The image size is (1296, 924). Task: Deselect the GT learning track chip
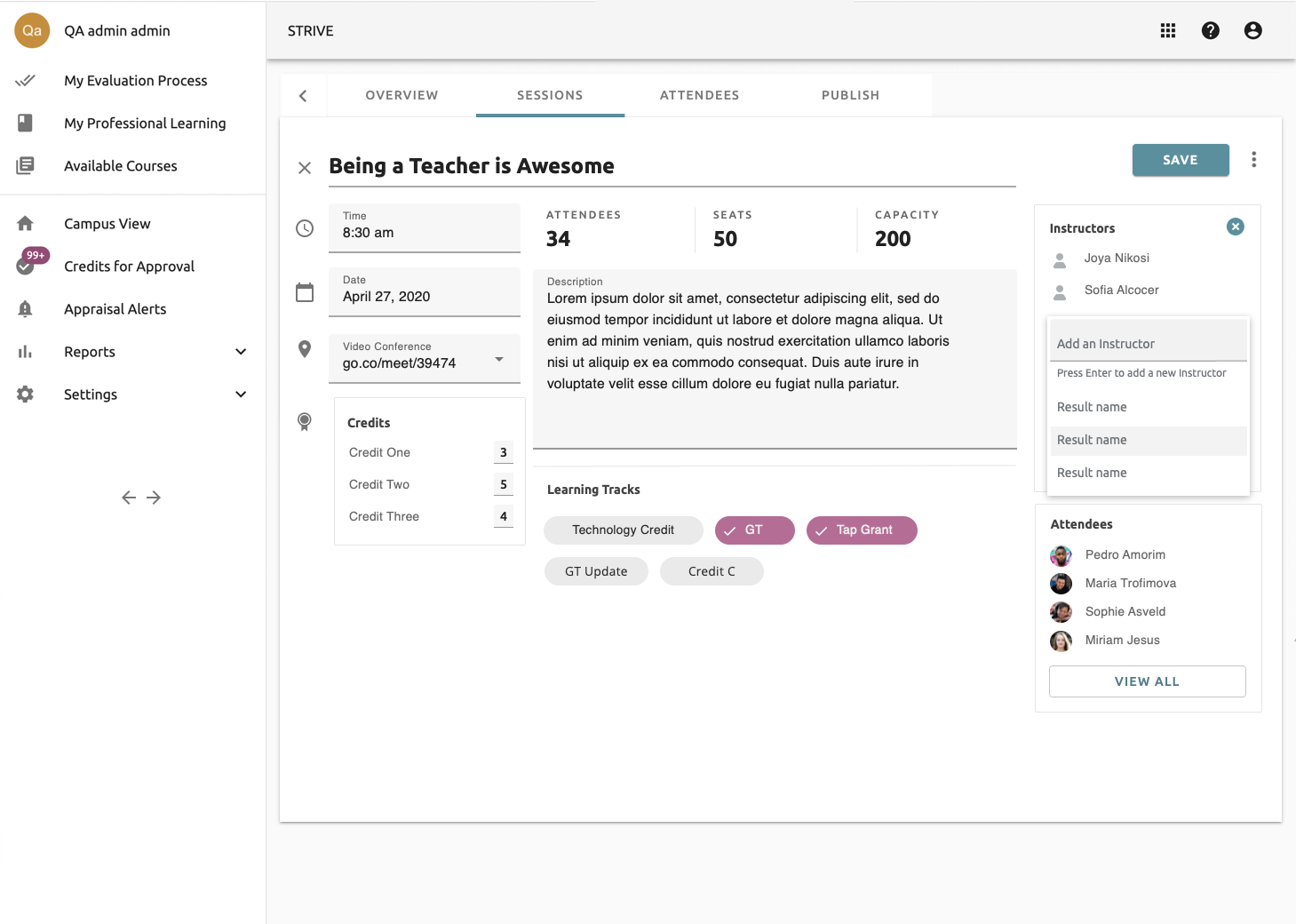coord(754,530)
